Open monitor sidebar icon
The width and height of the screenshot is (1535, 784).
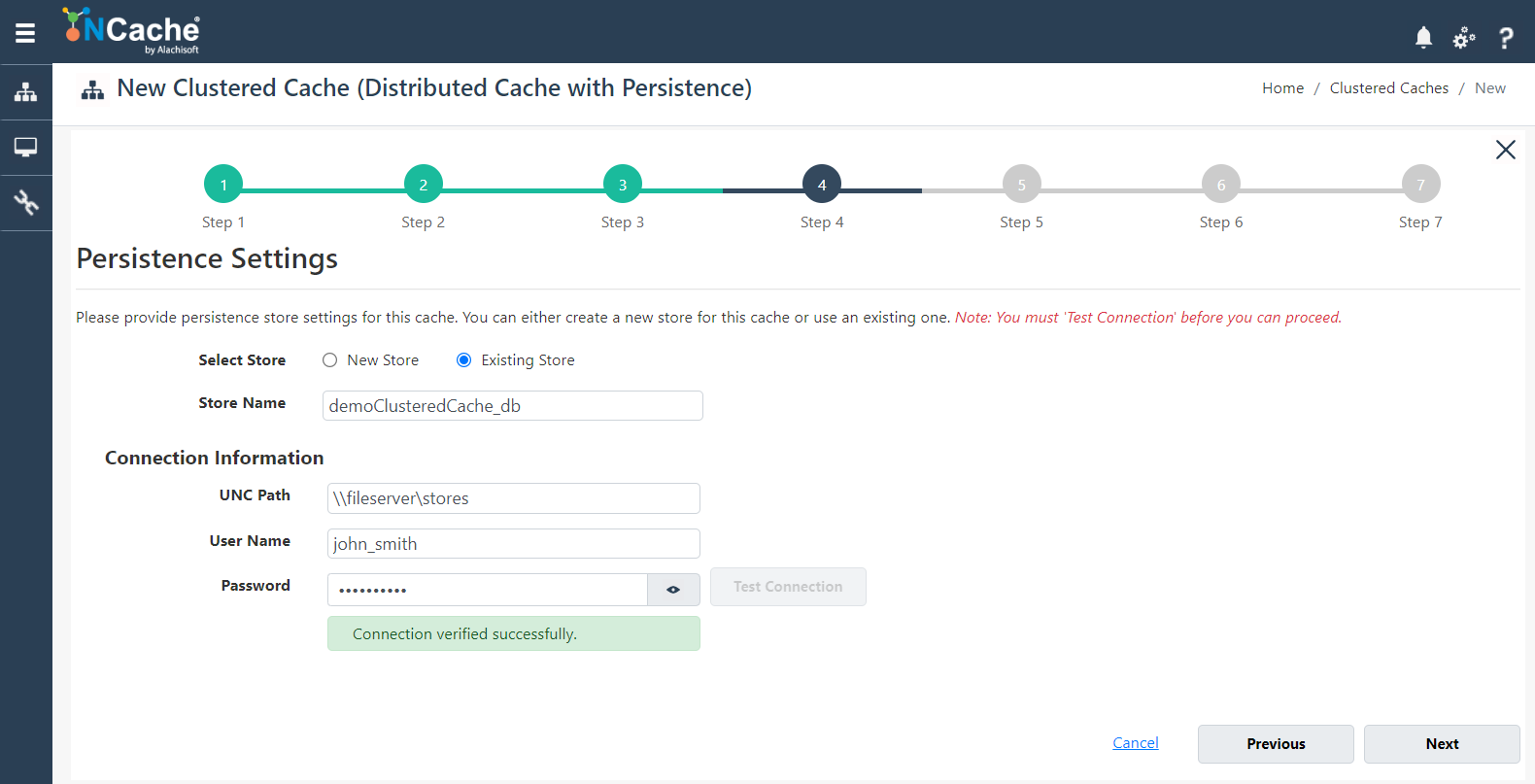(x=26, y=148)
